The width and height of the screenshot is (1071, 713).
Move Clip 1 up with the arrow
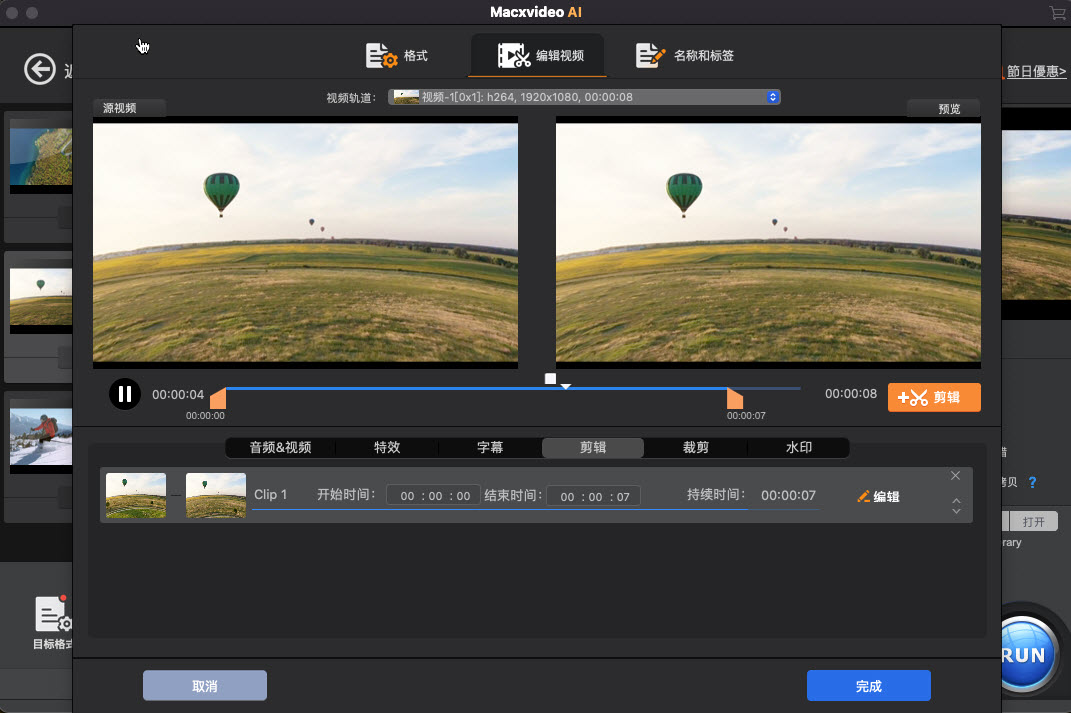pyautogui.click(x=956, y=500)
